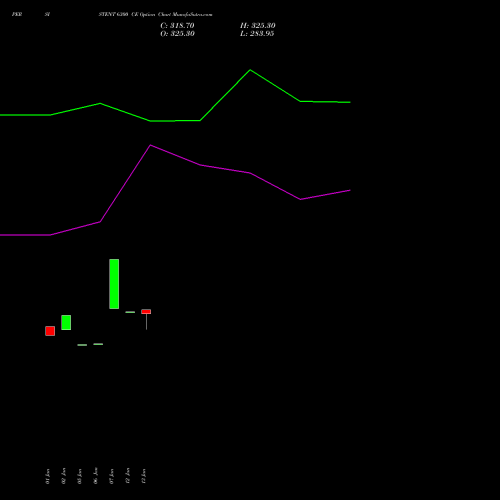This screenshot has height=500, width=500.
Task: Click the open value O: 325.30
Action: 177,34
